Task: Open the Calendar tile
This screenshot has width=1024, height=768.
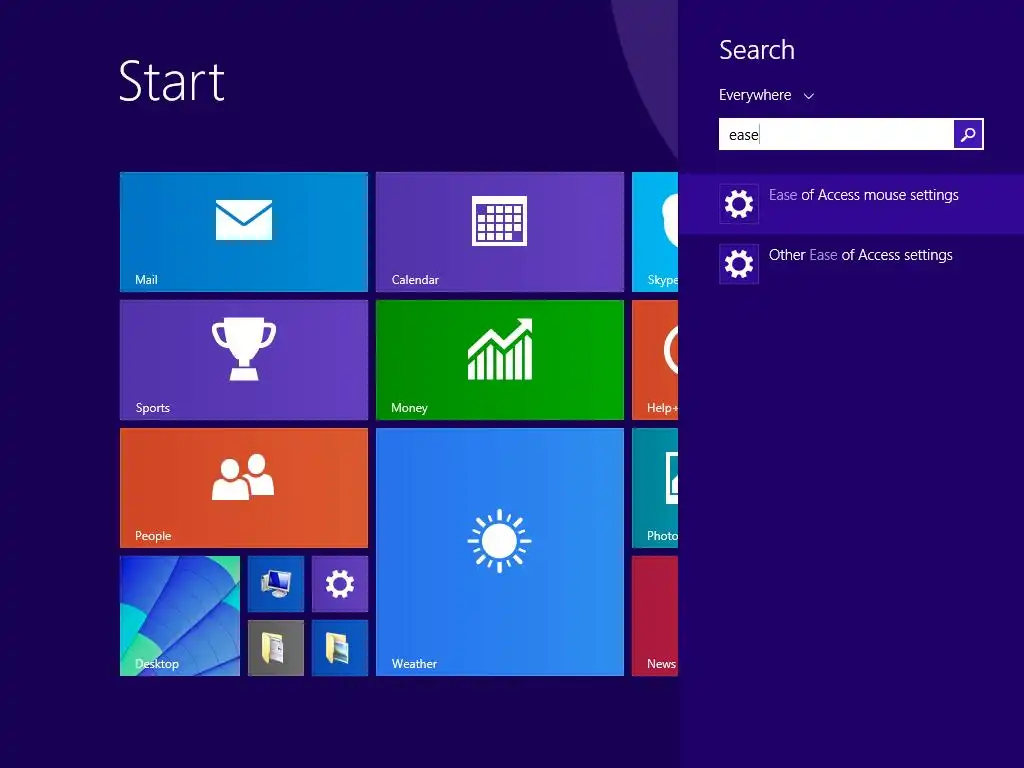Action: [500, 232]
